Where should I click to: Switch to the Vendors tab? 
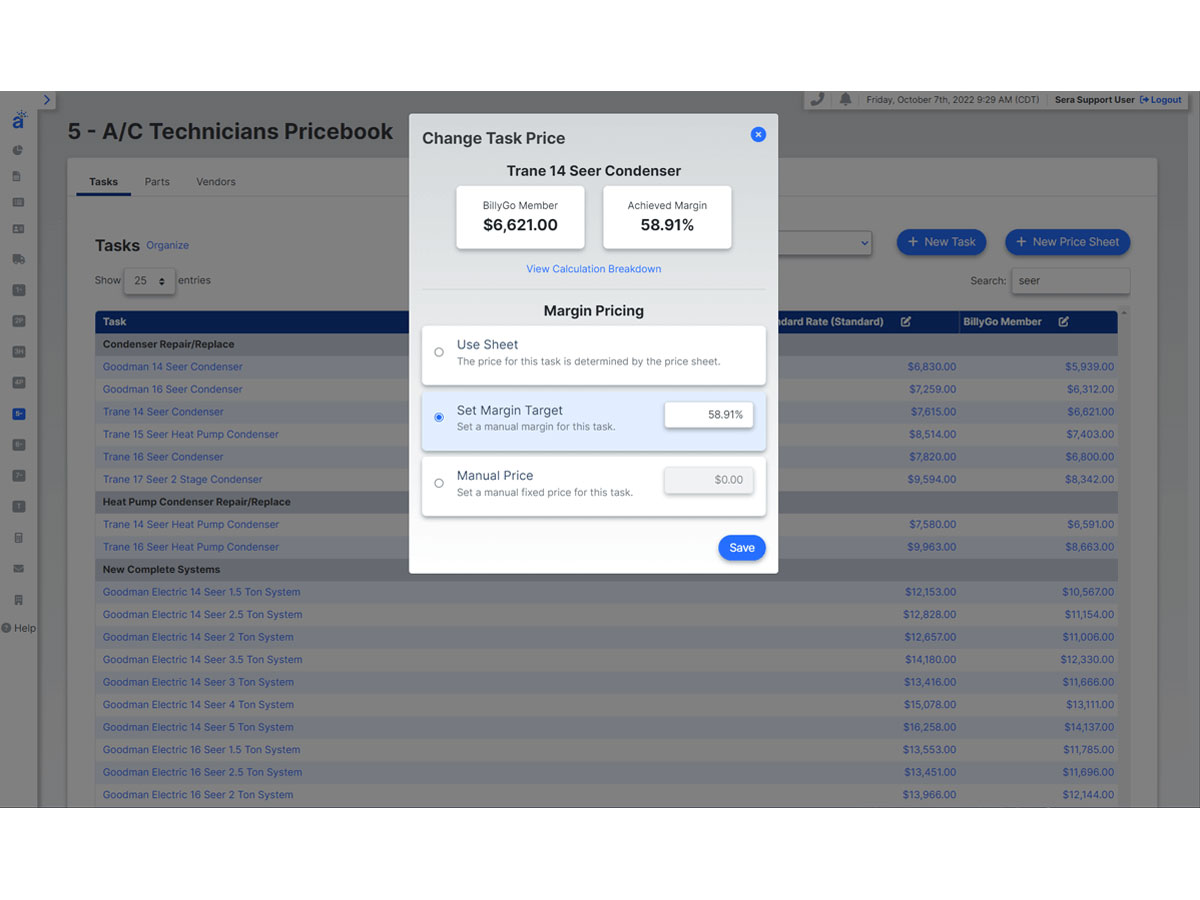click(x=216, y=182)
